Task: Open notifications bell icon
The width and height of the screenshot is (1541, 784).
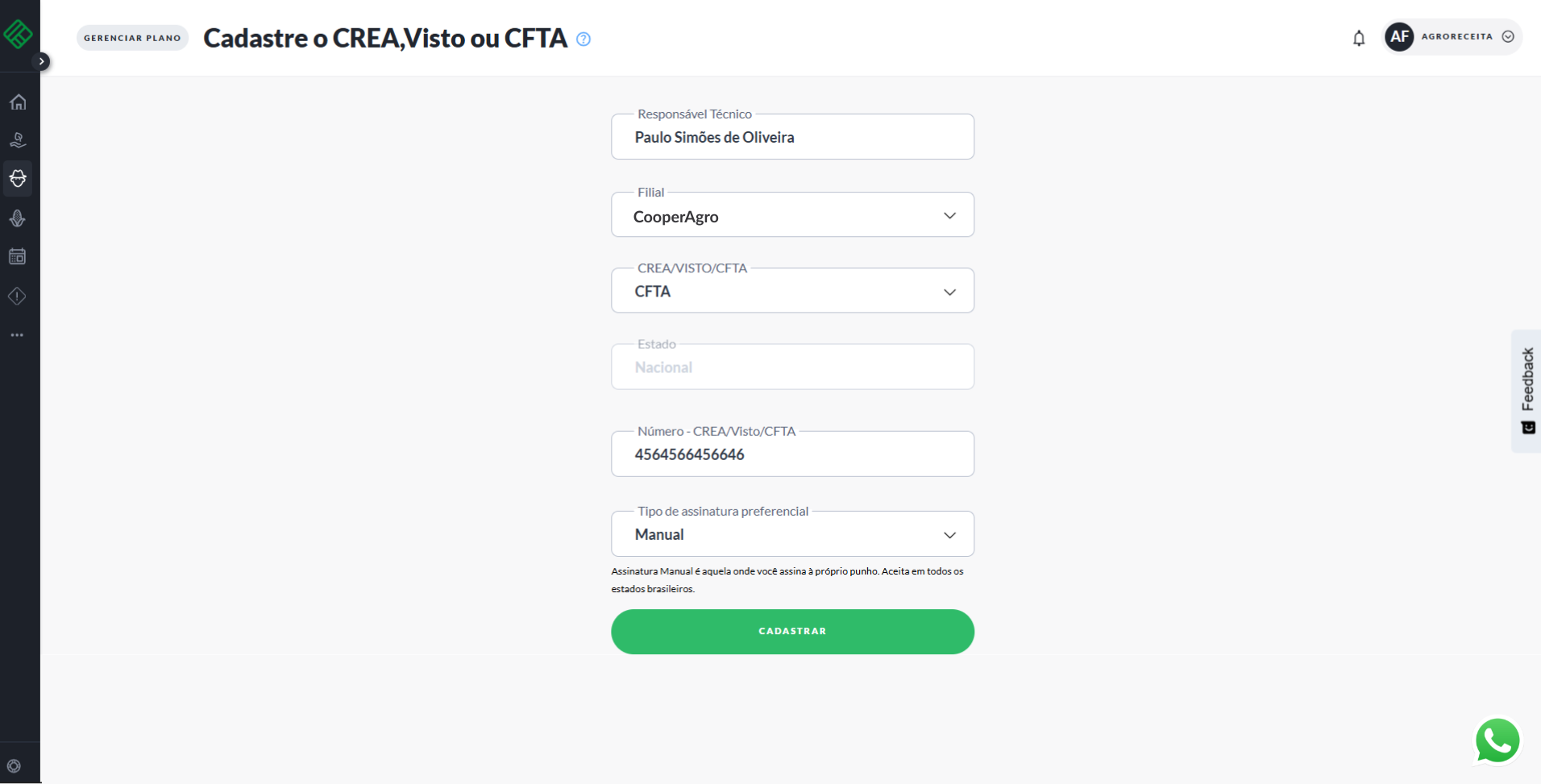Action: pos(1359,38)
